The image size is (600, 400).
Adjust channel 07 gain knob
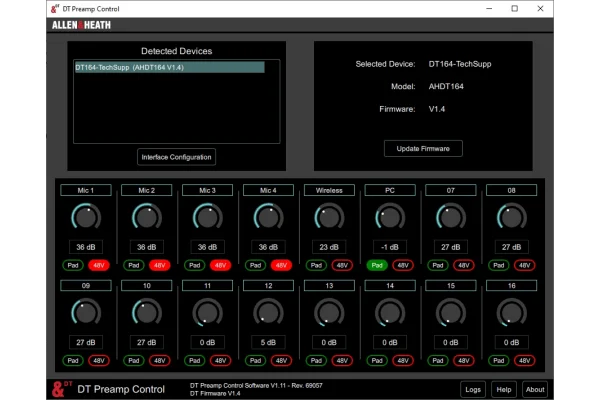[451, 217]
